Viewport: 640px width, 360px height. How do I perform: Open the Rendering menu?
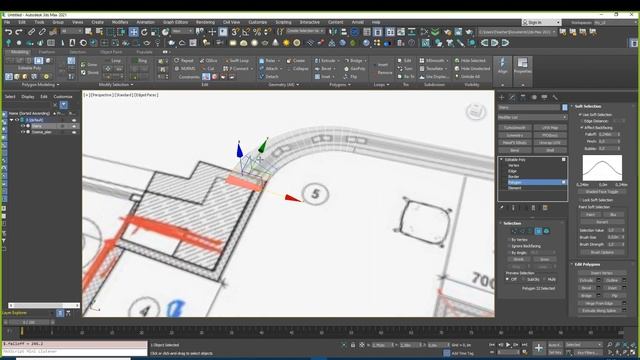tap(205, 22)
